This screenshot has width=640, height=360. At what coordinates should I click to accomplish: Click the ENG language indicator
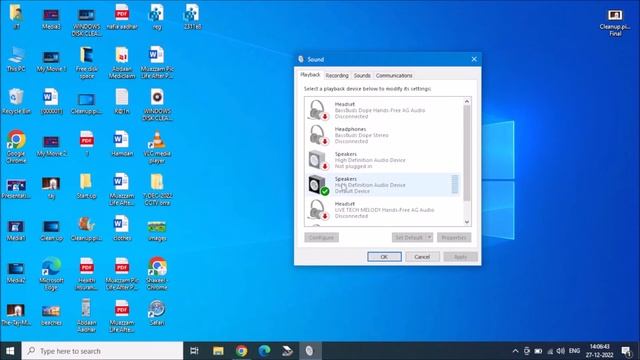pos(574,351)
